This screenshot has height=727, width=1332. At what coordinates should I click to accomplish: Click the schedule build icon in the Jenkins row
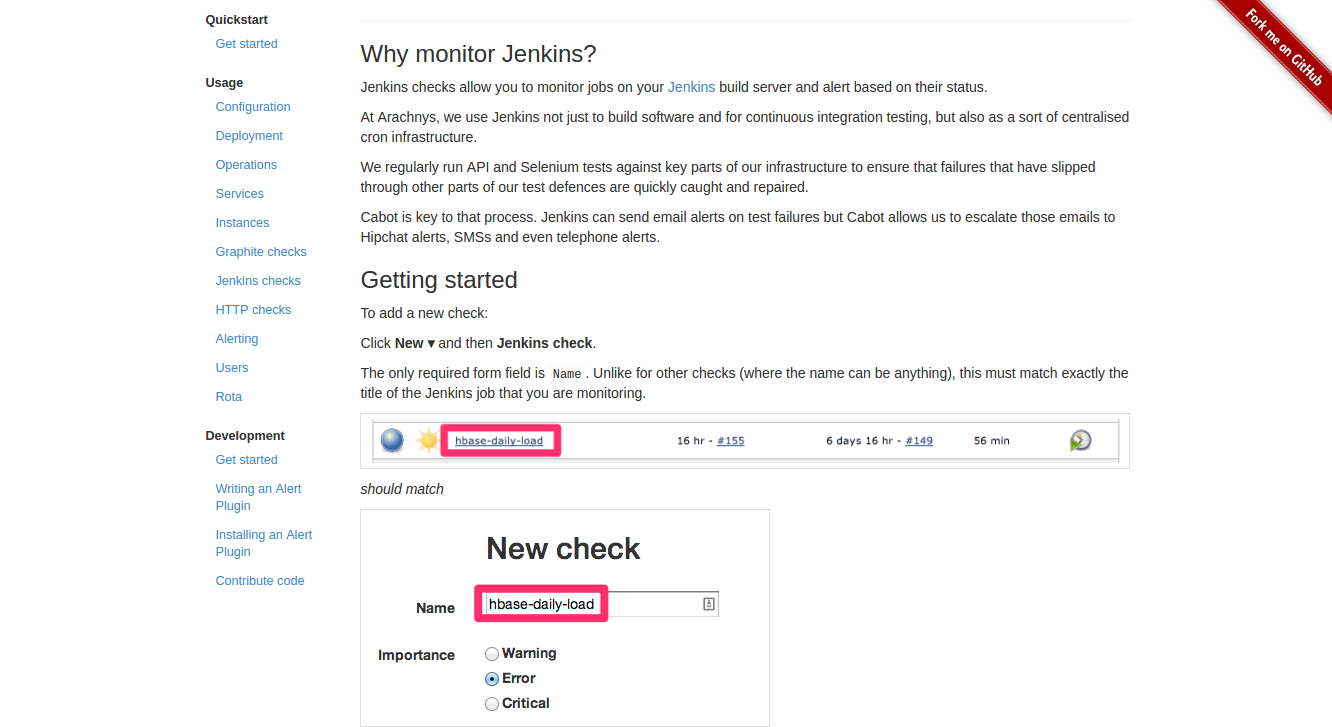(1080, 440)
